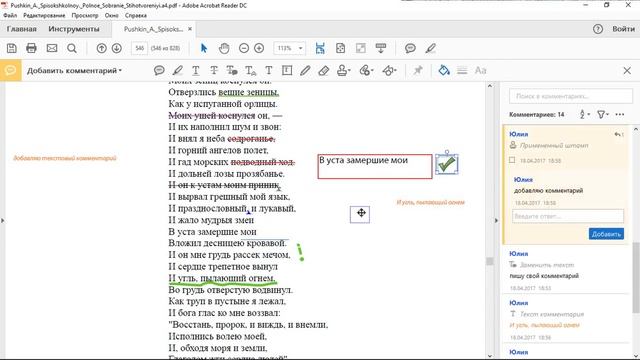Screen dimensions: 640x360
Task: Activate the hand pan tool
Action: point(224,48)
